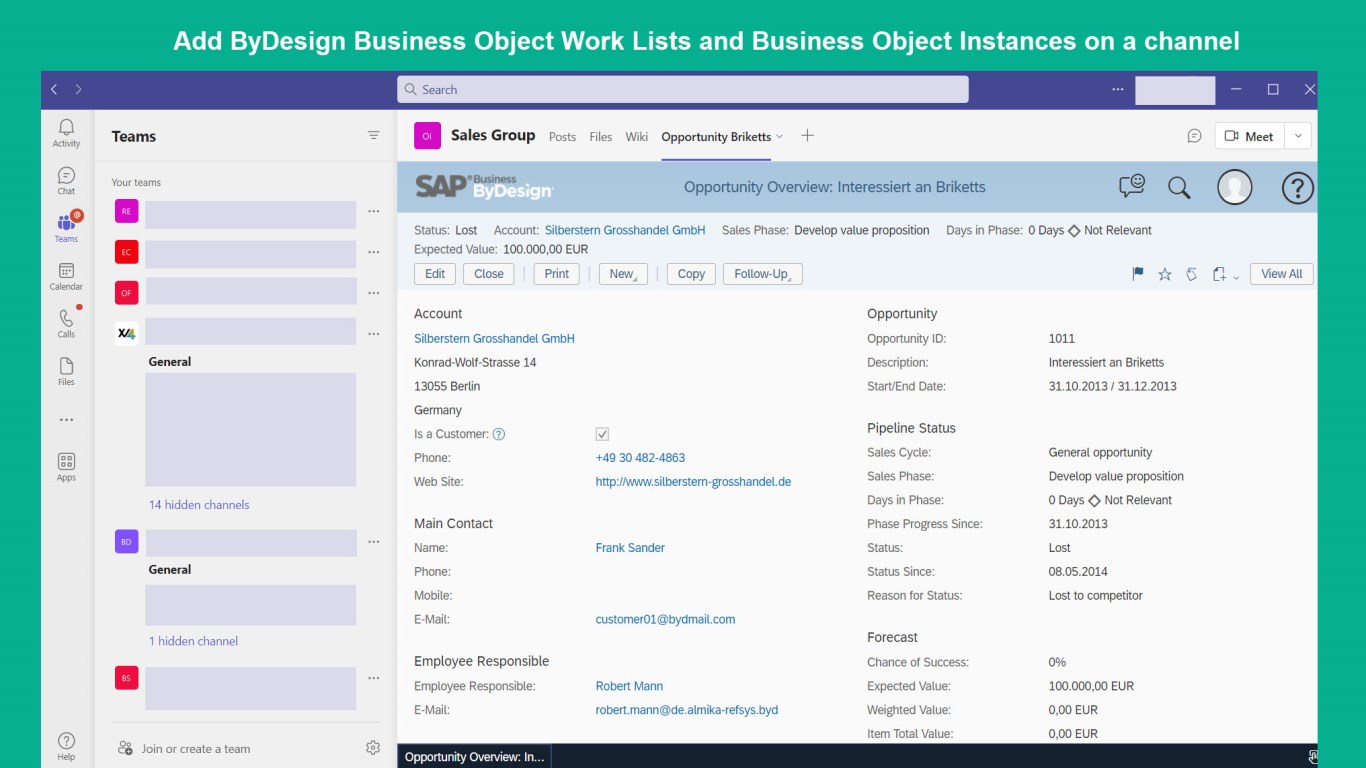Open Calendar in Teams sidebar

[x=66, y=276]
